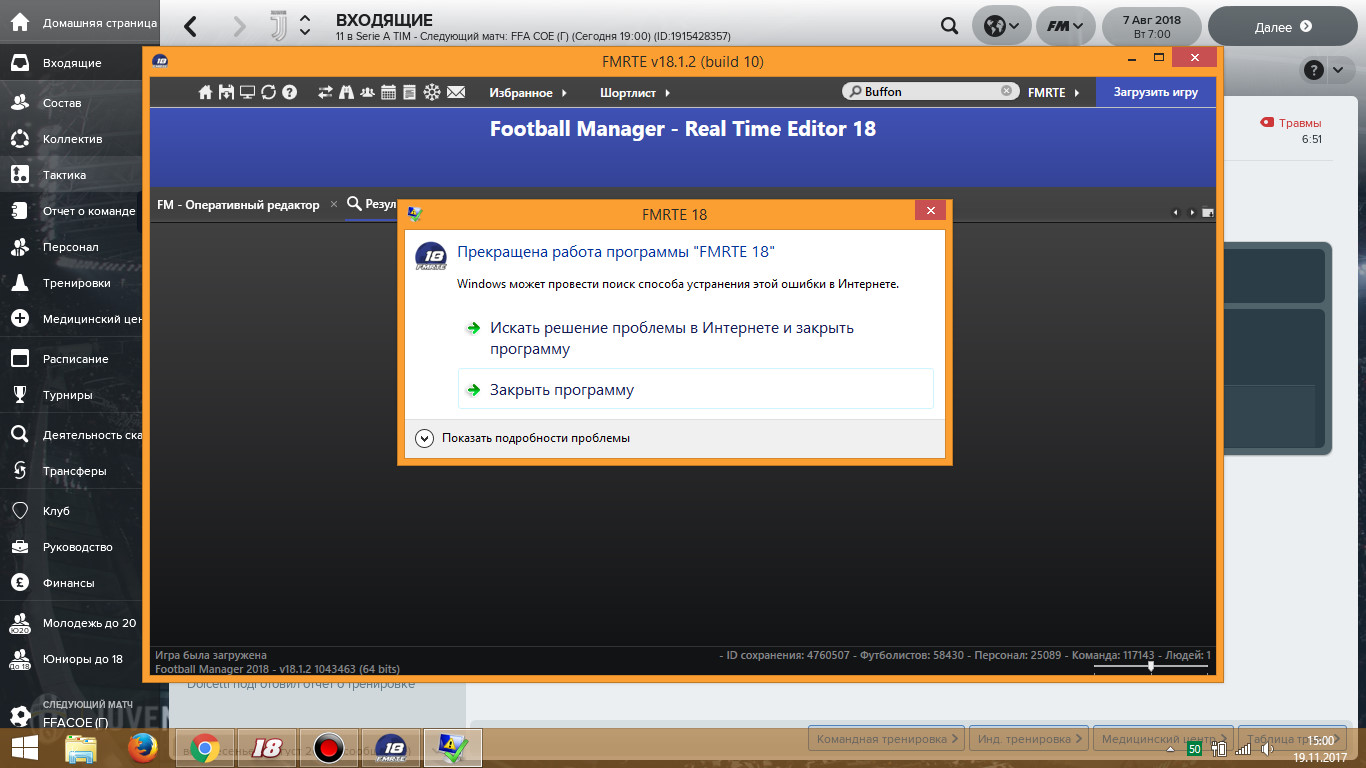This screenshot has height=768, width=1366.
Task: Open the FM search magnifier
Action: [x=949, y=26]
